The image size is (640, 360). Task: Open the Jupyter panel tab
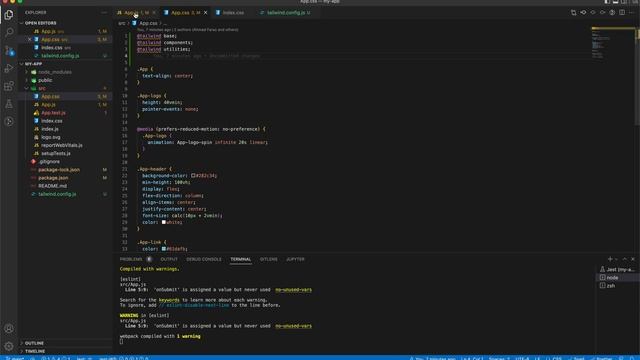point(295,259)
